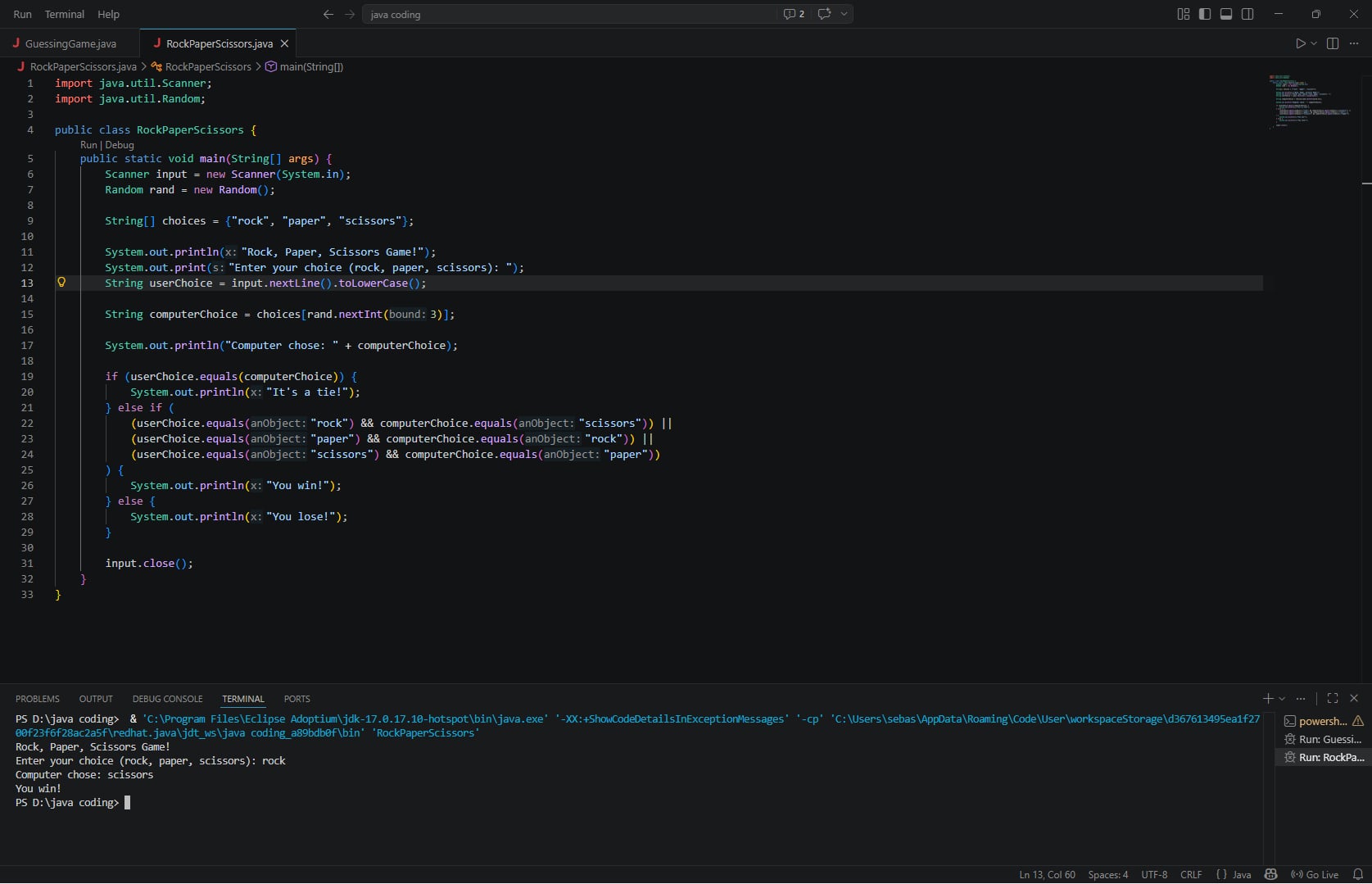Click Go Live in the status bar
1372x884 pixels.
(1315, 874)
